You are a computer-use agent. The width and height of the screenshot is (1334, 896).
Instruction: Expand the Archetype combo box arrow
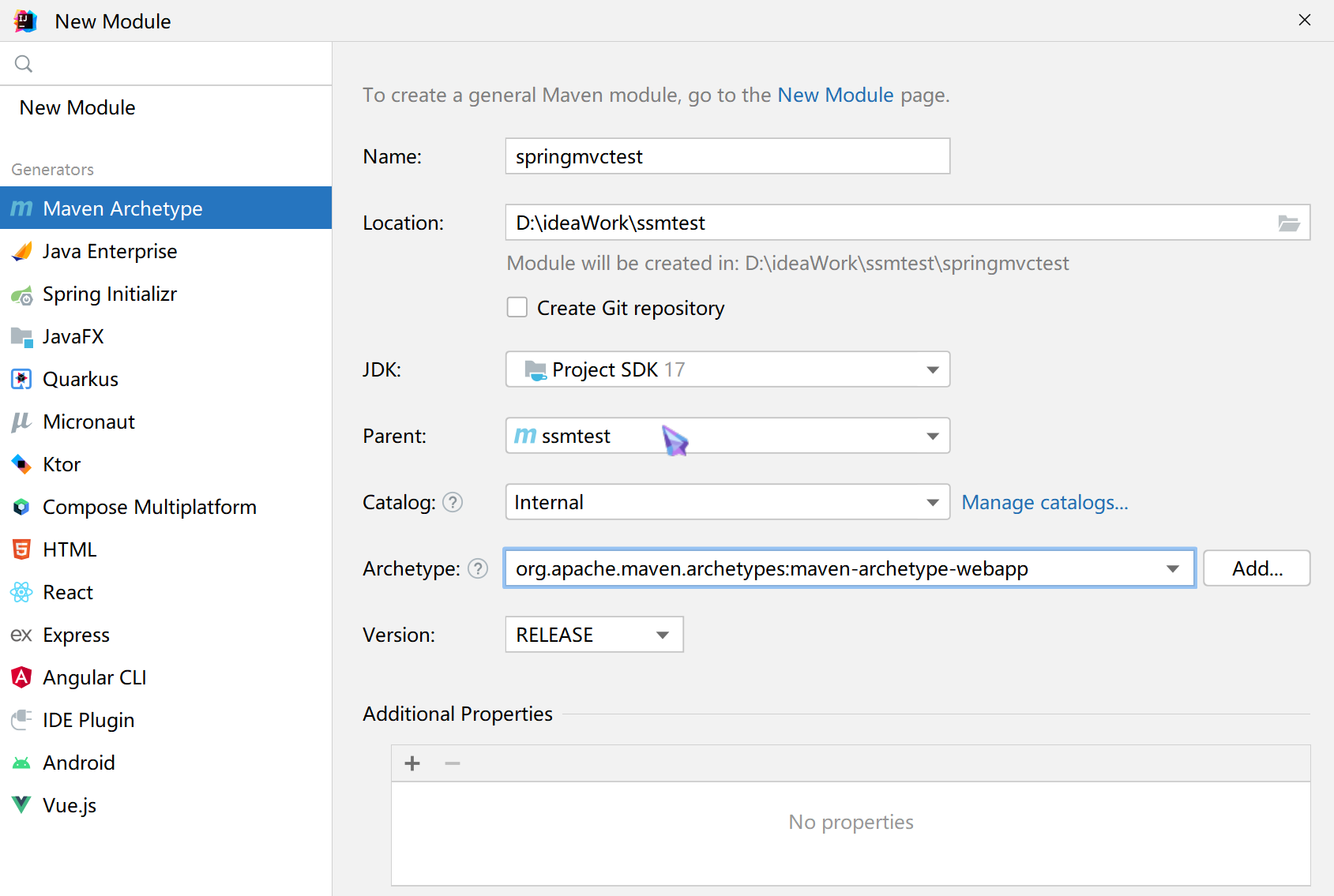pos(1173,568)
